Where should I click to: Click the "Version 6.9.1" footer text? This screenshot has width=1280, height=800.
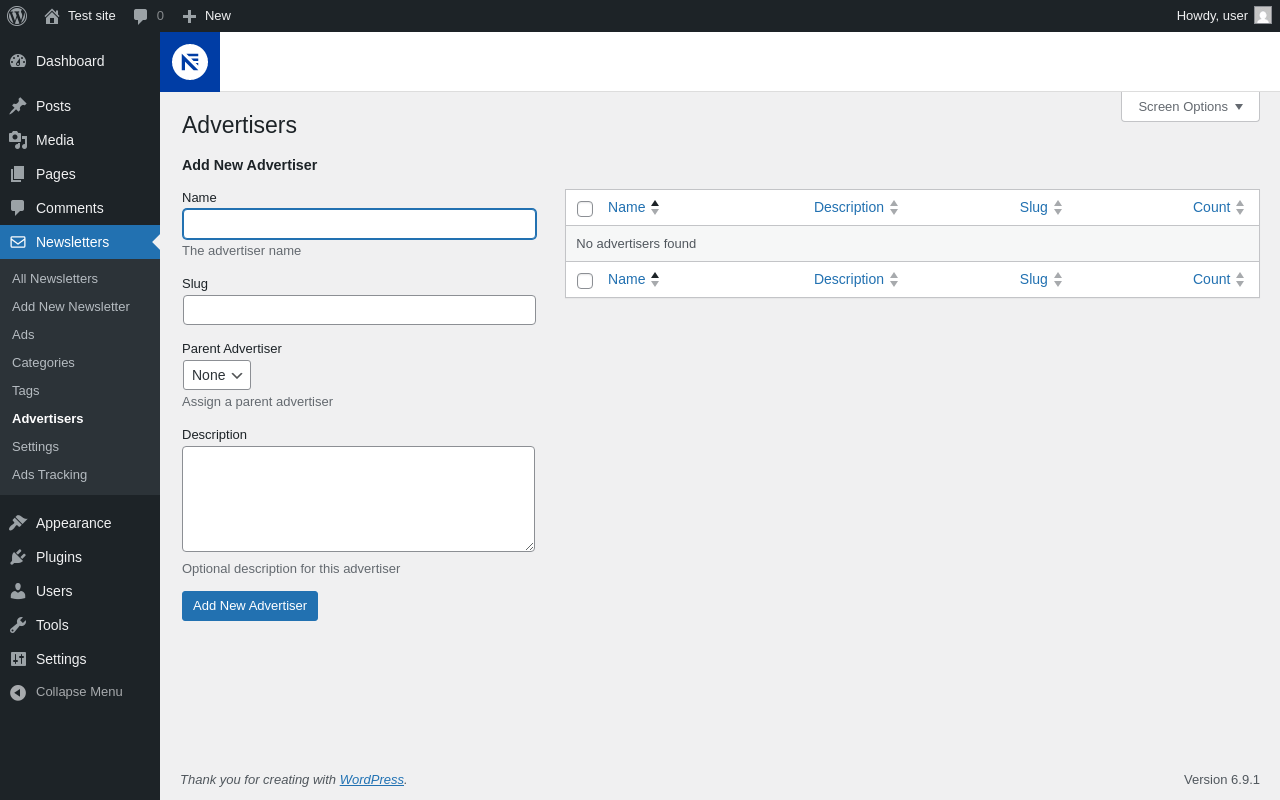pyautogui.click(x=1222, y=780)
